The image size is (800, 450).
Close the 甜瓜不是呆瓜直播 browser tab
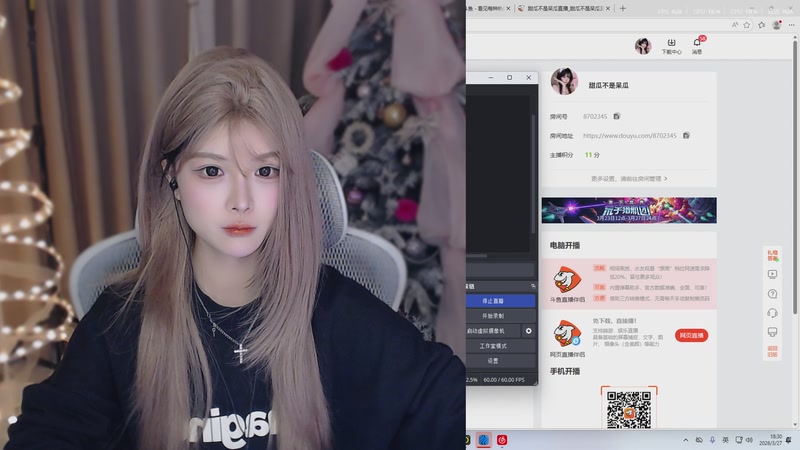(x=608, y=8)
